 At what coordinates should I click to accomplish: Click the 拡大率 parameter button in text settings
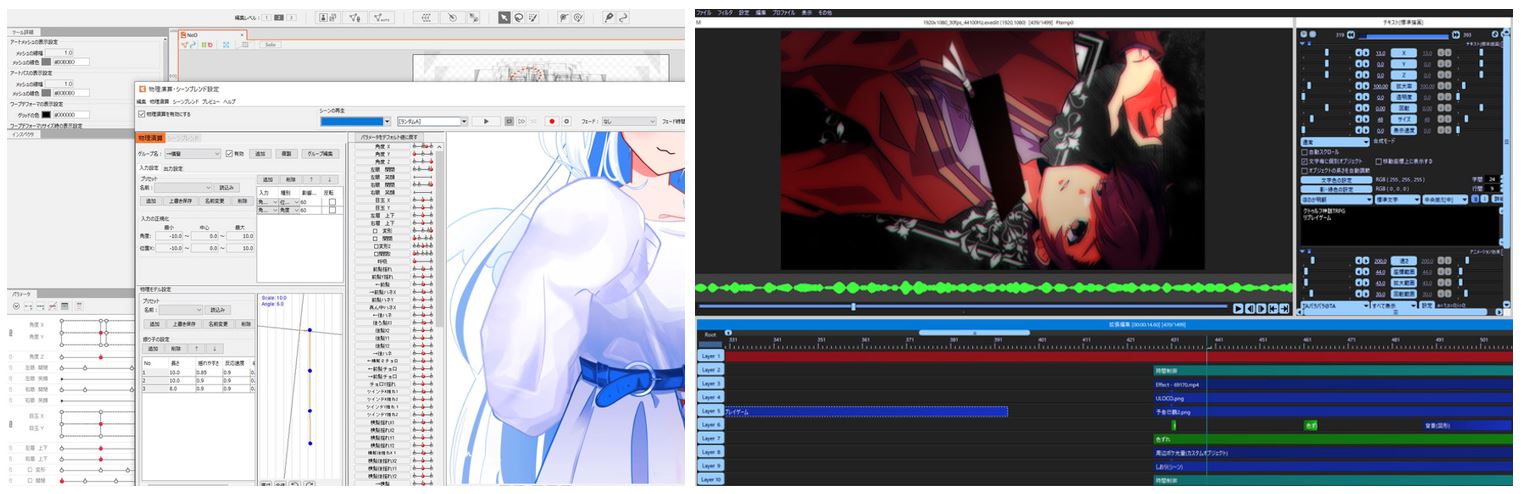pyautogui.click(x=1404, y=86)
